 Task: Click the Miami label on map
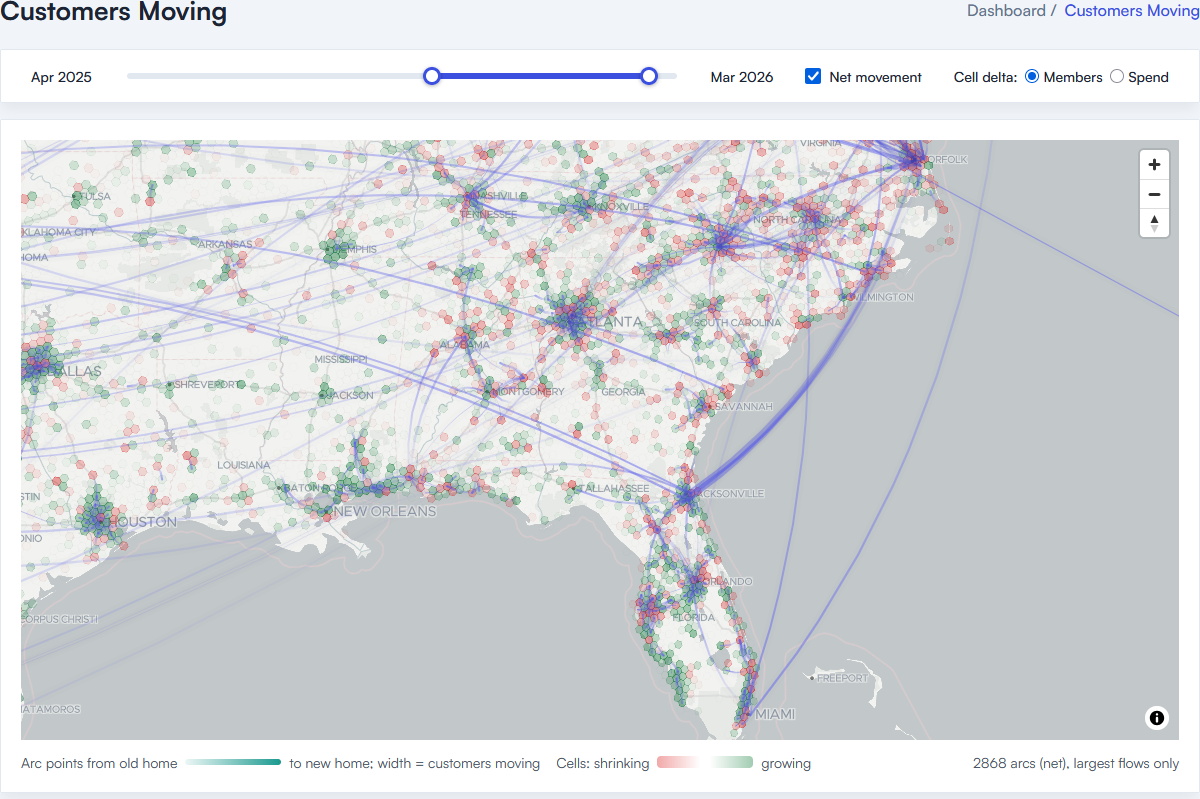pyautogui.click(x=776, y=714)
